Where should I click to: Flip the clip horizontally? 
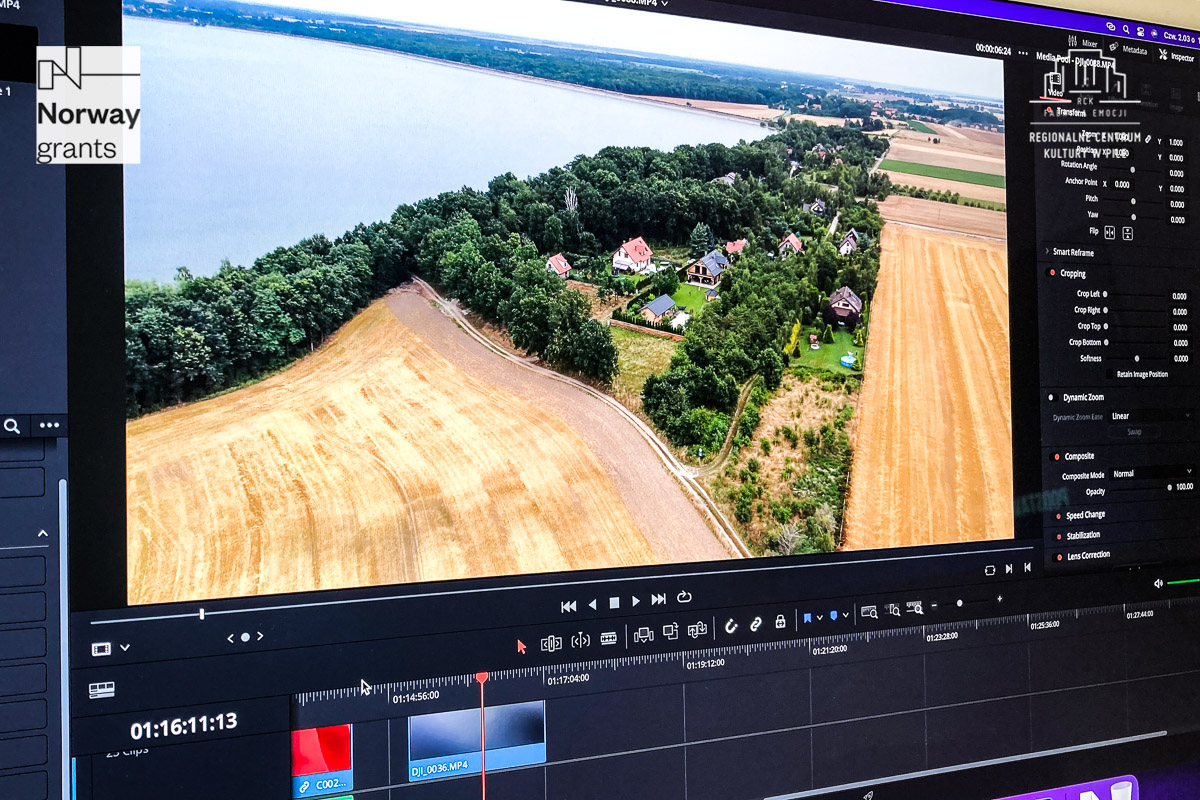click(x=1109, y=232)
